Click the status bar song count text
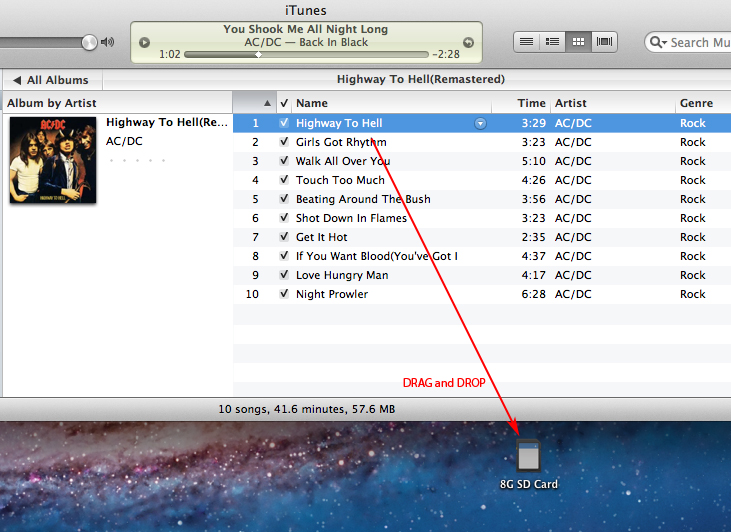 [307, 409]
